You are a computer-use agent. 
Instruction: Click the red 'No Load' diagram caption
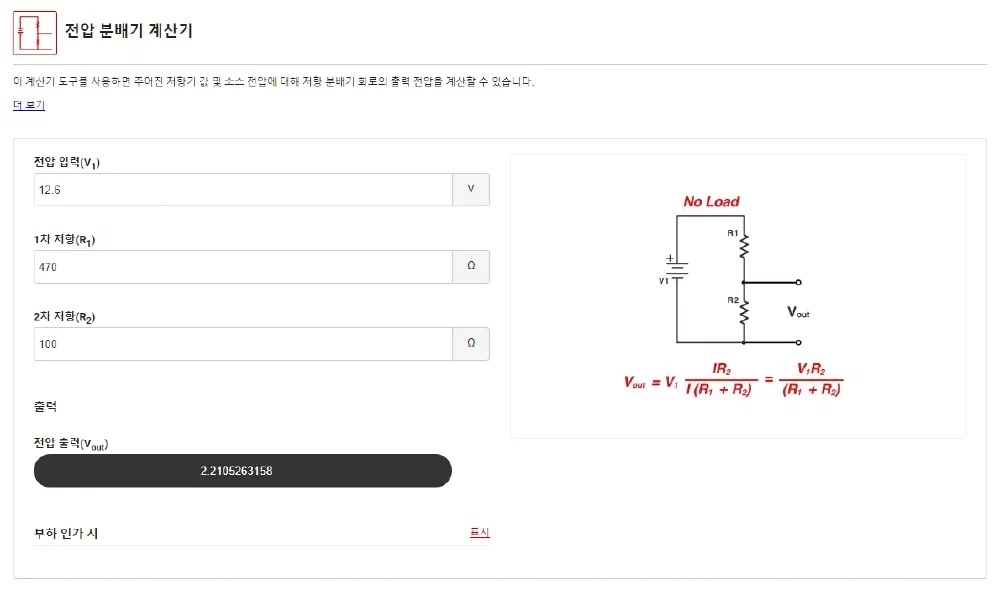(711, 202)
